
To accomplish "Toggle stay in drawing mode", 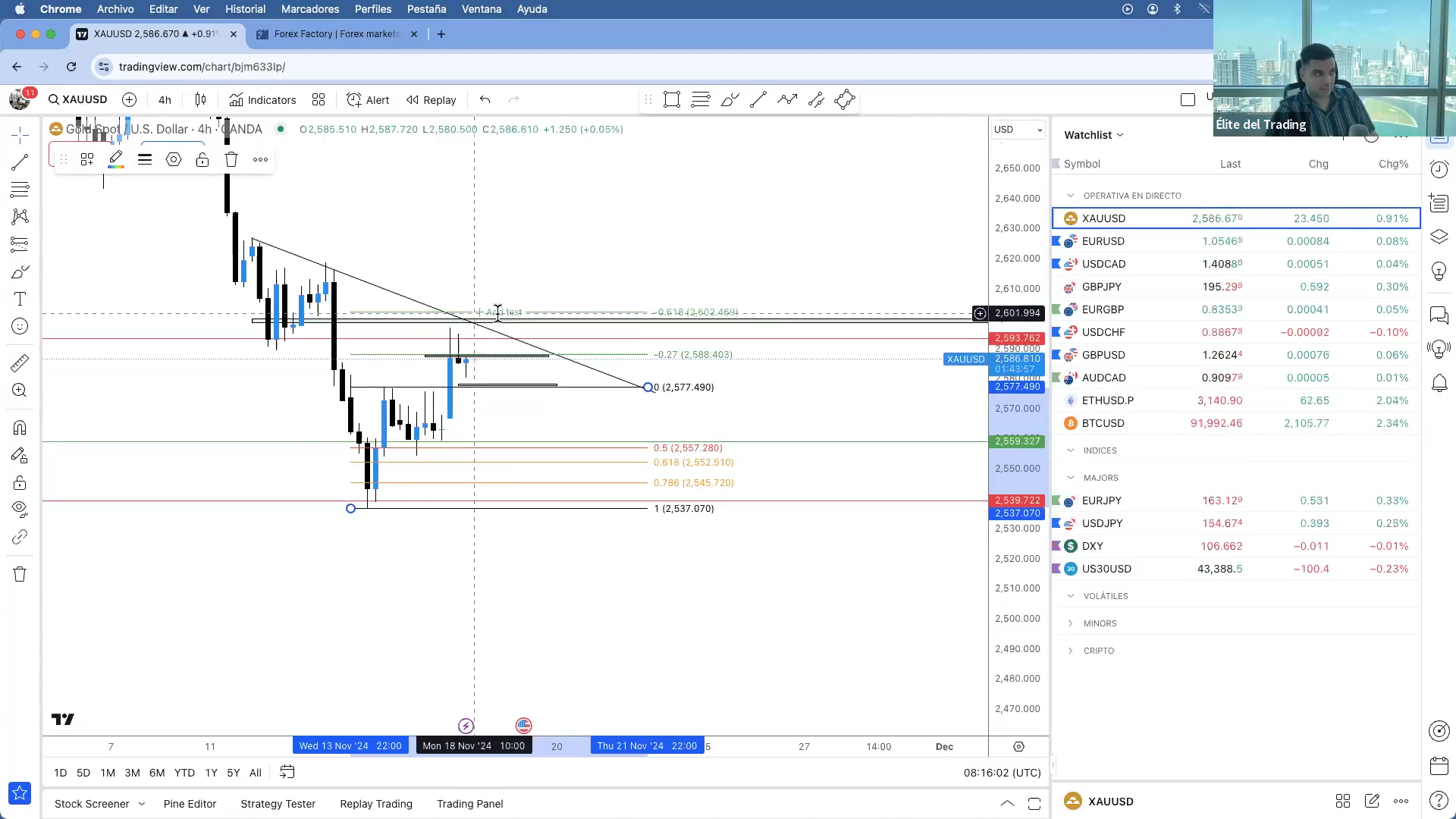I will [x=20, y=455].
